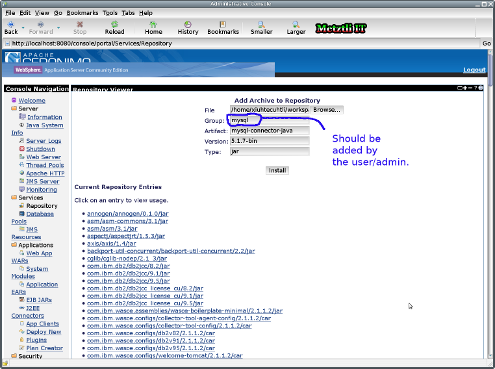This screenshot has width=495, height=369.
Task: Click the Group input field
Action: [x=270, y=120]
